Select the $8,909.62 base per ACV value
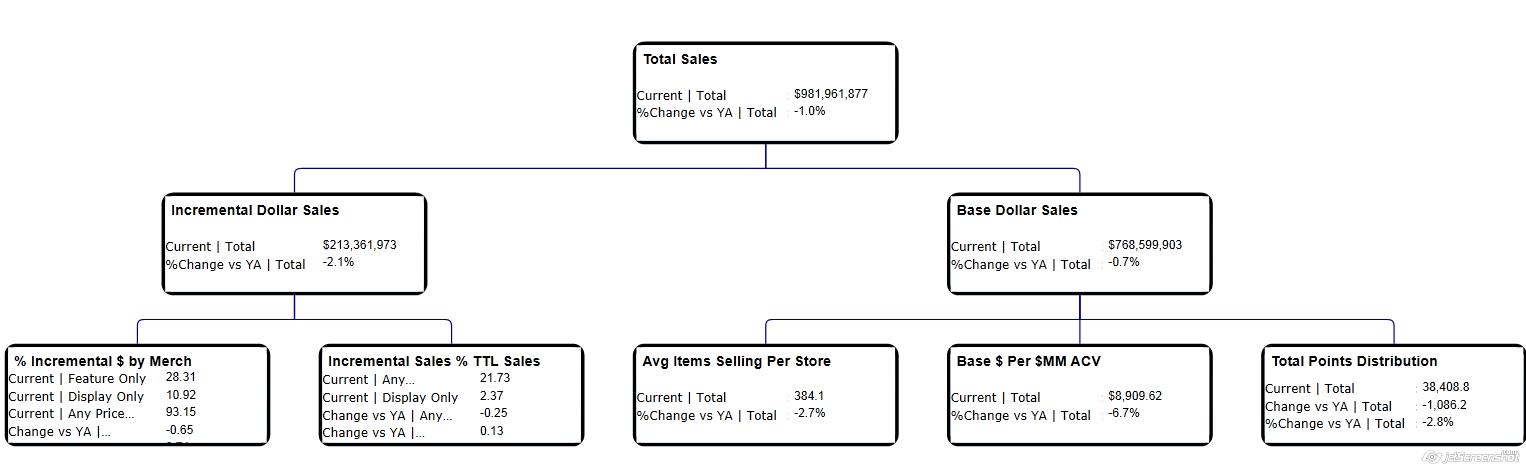 (1134, 396)
